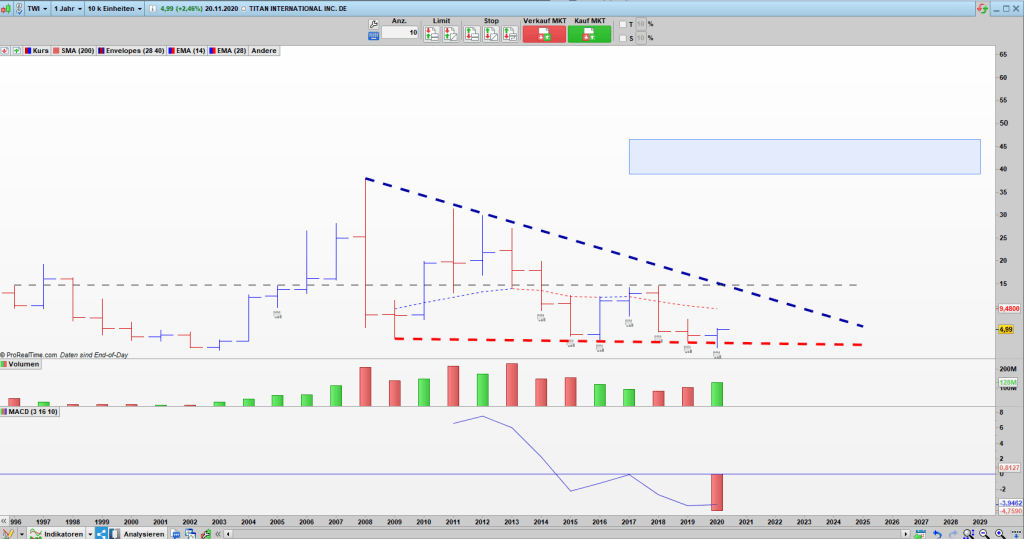Enable the S stop percent checkbox
This screenshot has height=539, width=1024.
click(622, 39)
